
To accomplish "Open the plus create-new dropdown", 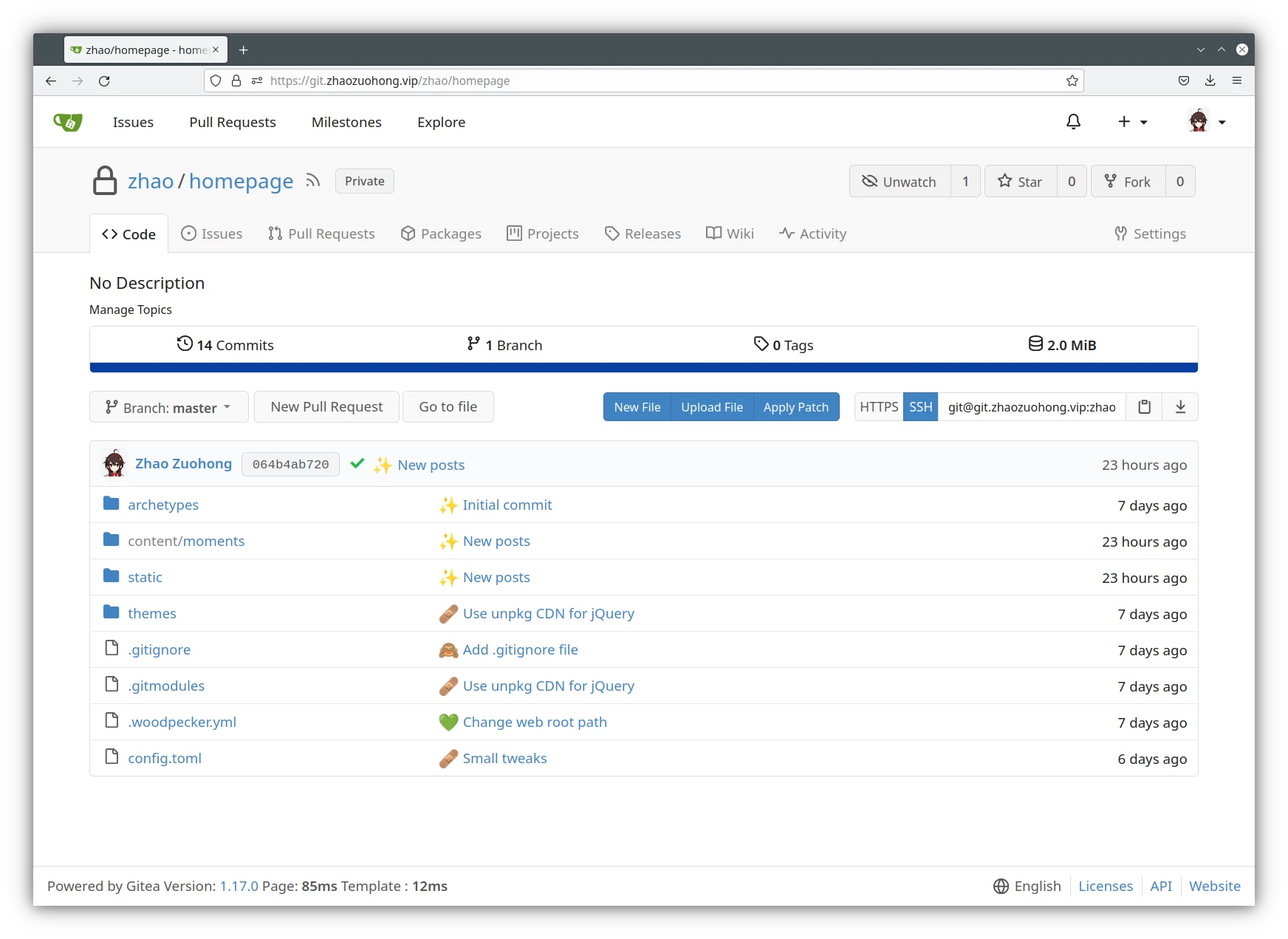I will (1132, 122).
